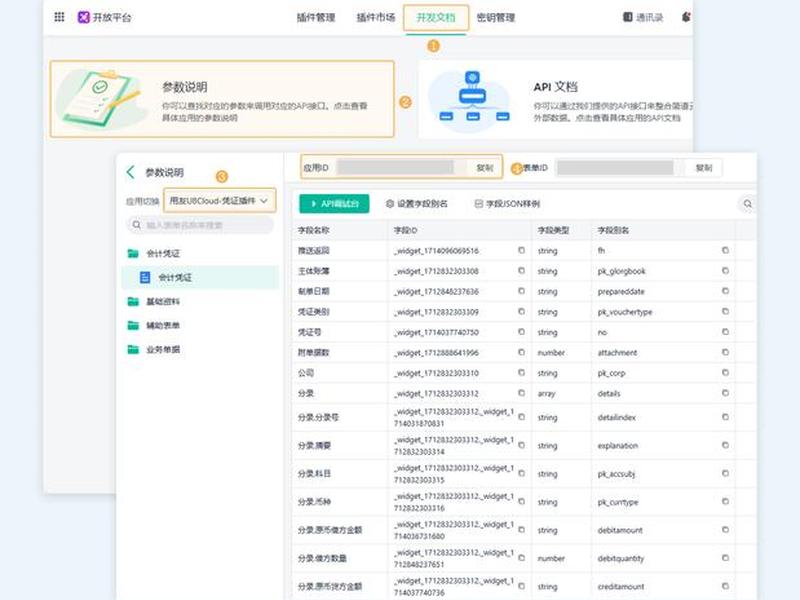
Task: Copy the alias explanation
Action: 725,445
